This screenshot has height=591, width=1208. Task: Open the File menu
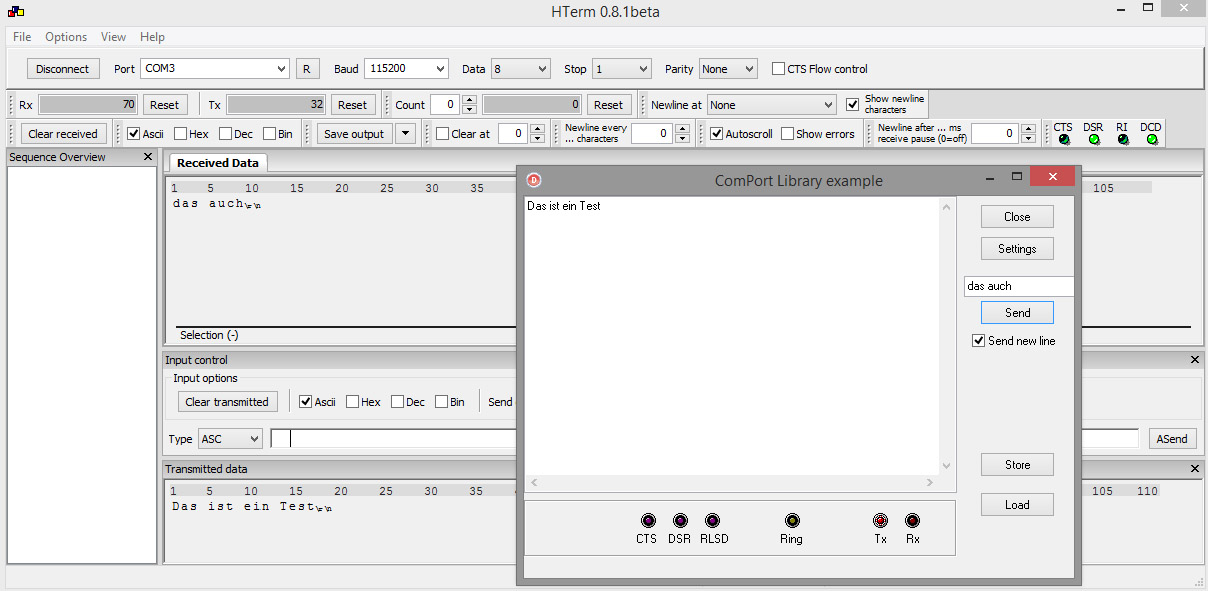point(22,37)
